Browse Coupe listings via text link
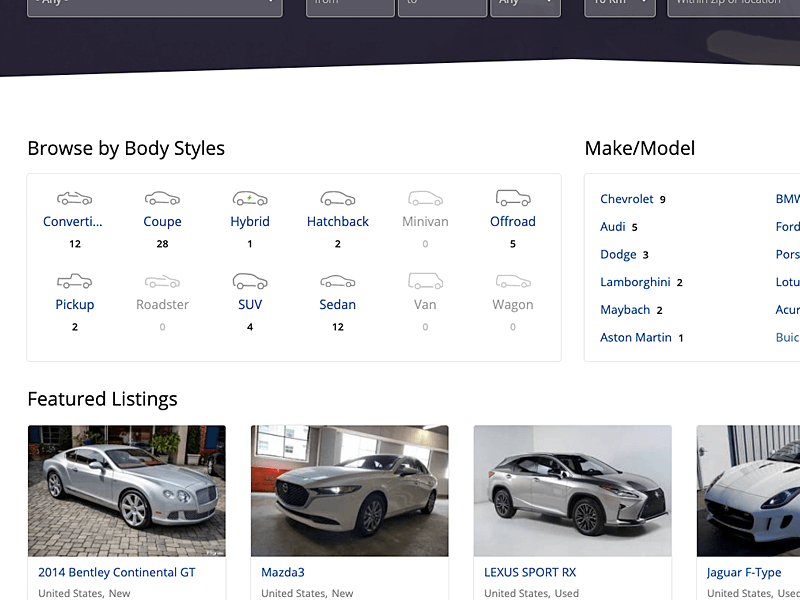This screenshot has width=800, height=600. (162, 221)
